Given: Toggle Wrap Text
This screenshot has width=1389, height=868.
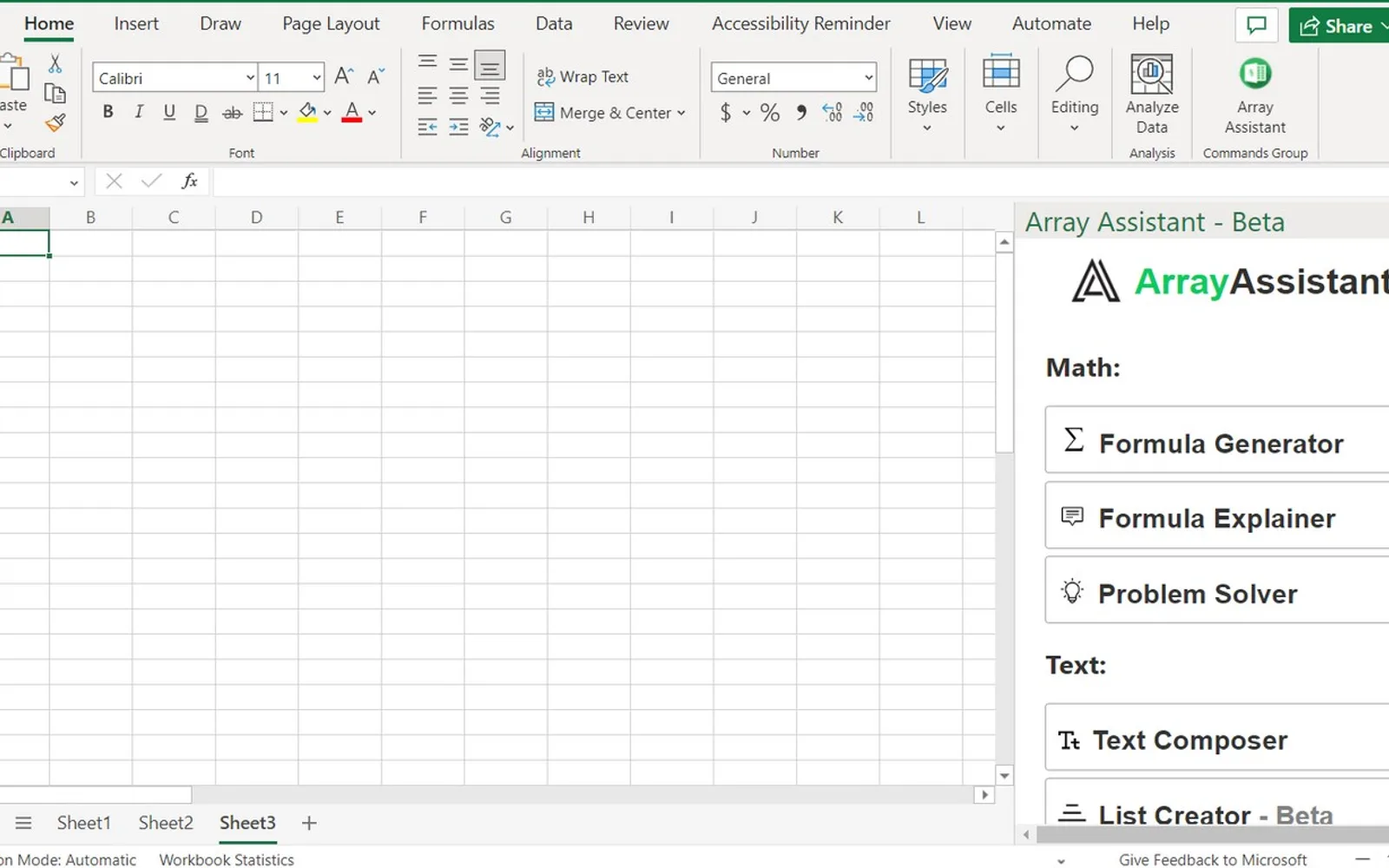Looking at the screenshot, I should click(583, 76).
